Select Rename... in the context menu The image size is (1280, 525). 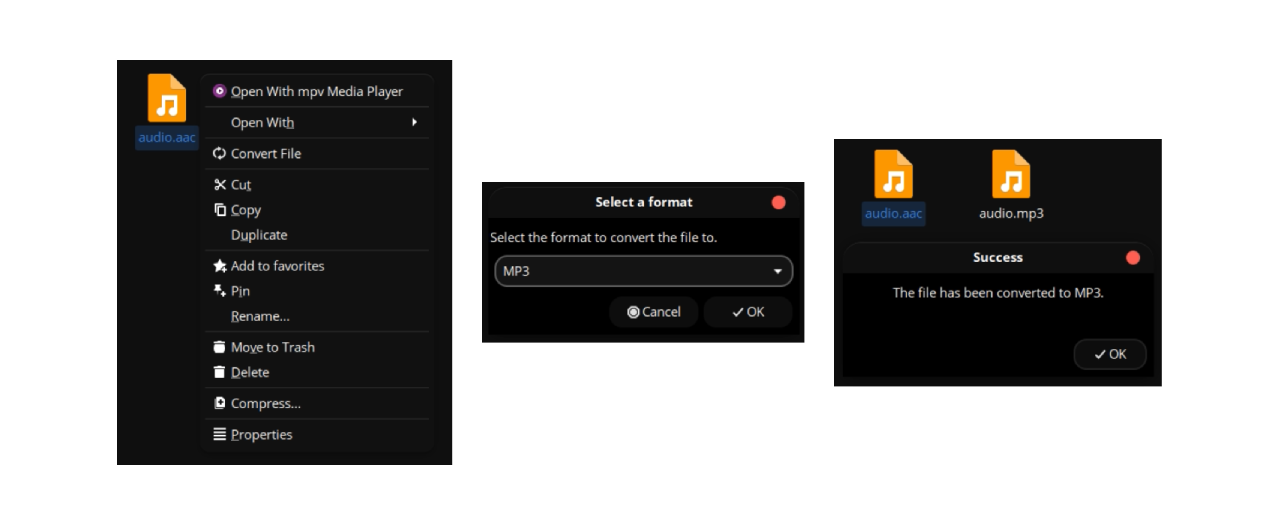coord(260,316)
